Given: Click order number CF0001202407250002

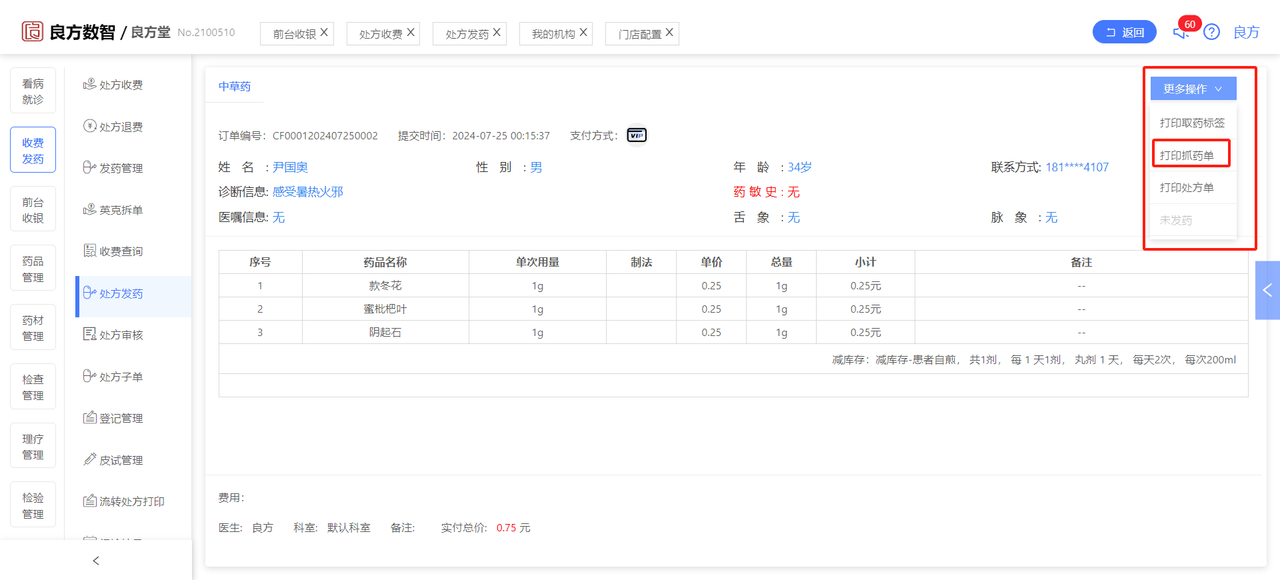Looking at the screenshot, I should (325, 136).
